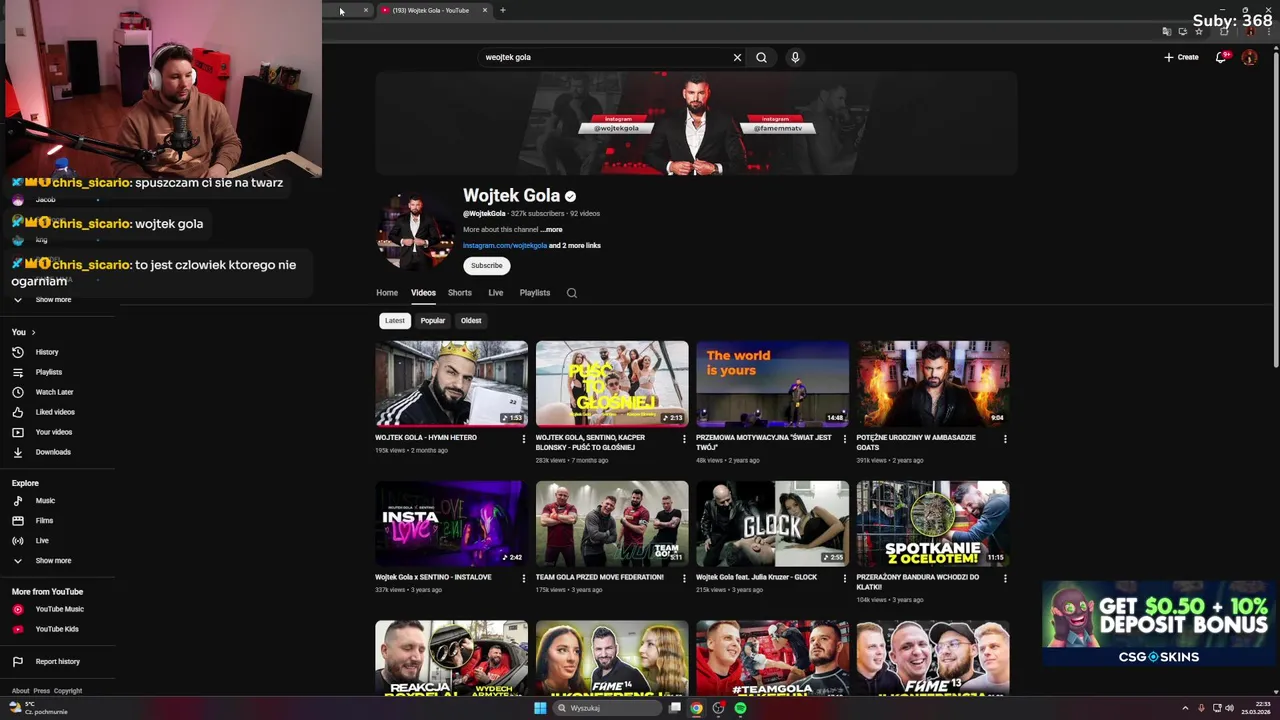Open options for TEAM GOLA PRZED MOVE FEDERATION
Screen dimensions: 1280x720
click(x=684, y=578)
